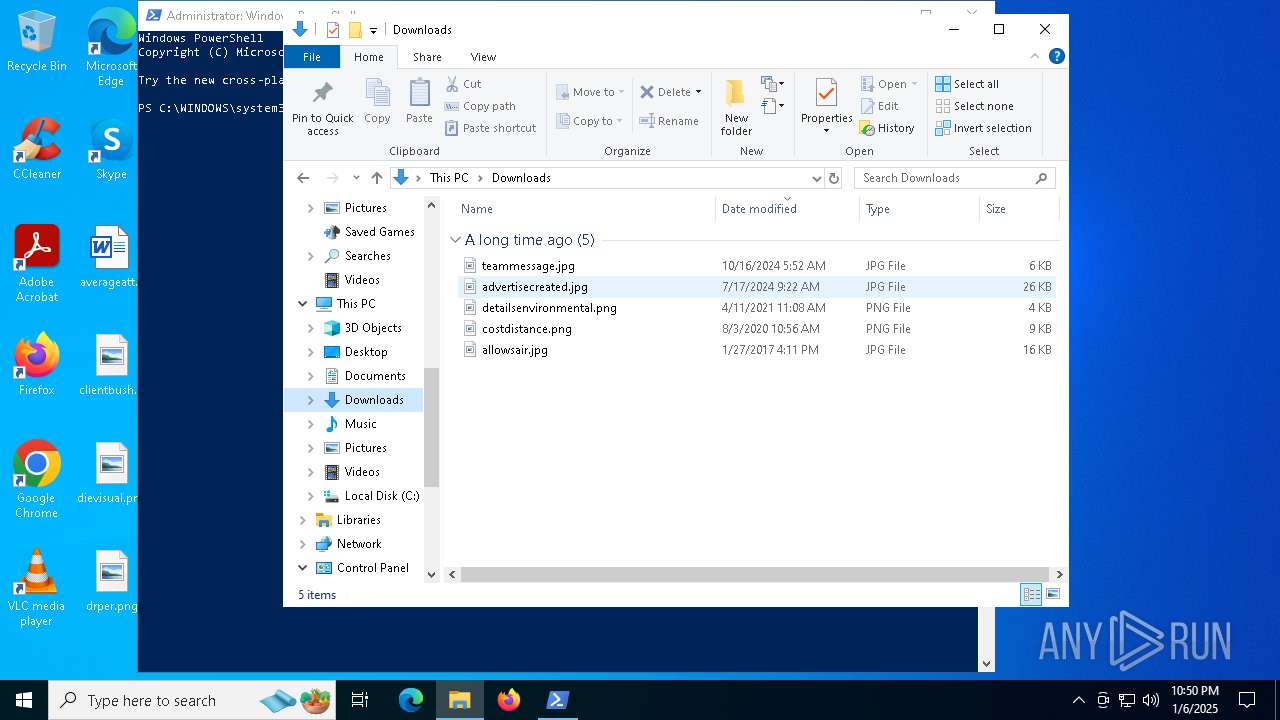Sort by Size column header
This screenshot has height=720, width=1280.
pos(1018,209)
